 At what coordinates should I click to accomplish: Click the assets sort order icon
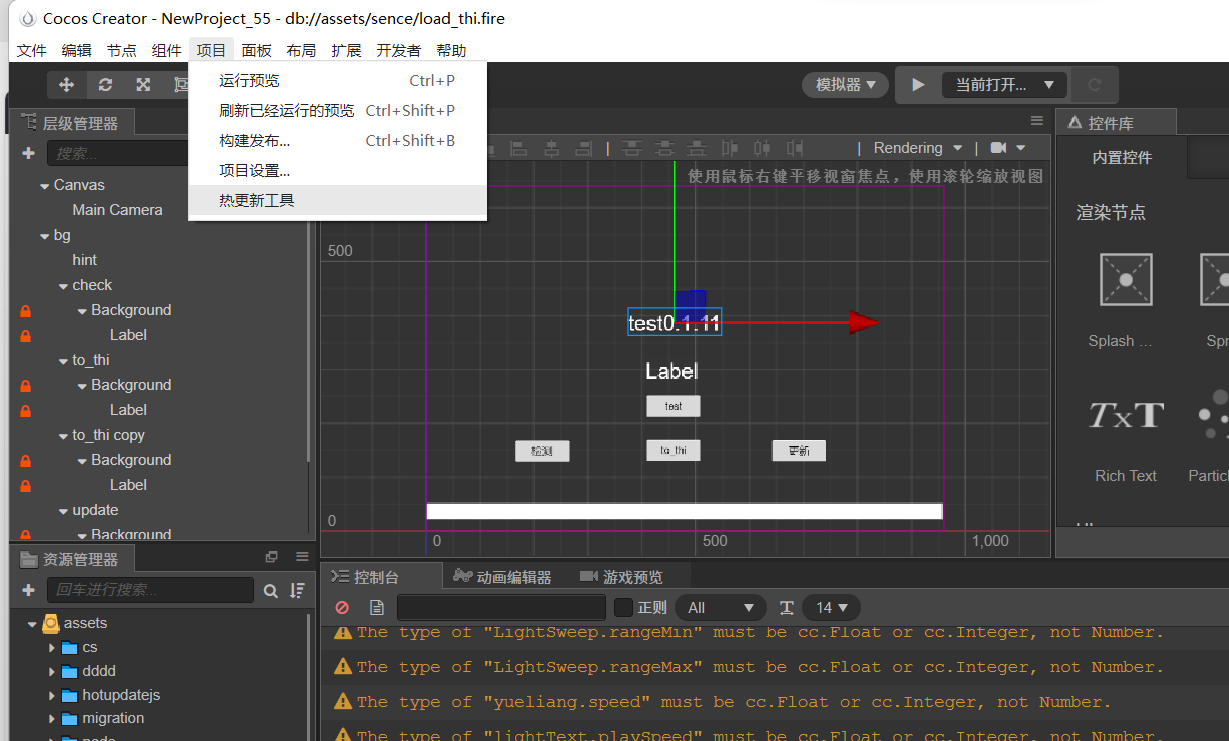click(x=297, y=591)
